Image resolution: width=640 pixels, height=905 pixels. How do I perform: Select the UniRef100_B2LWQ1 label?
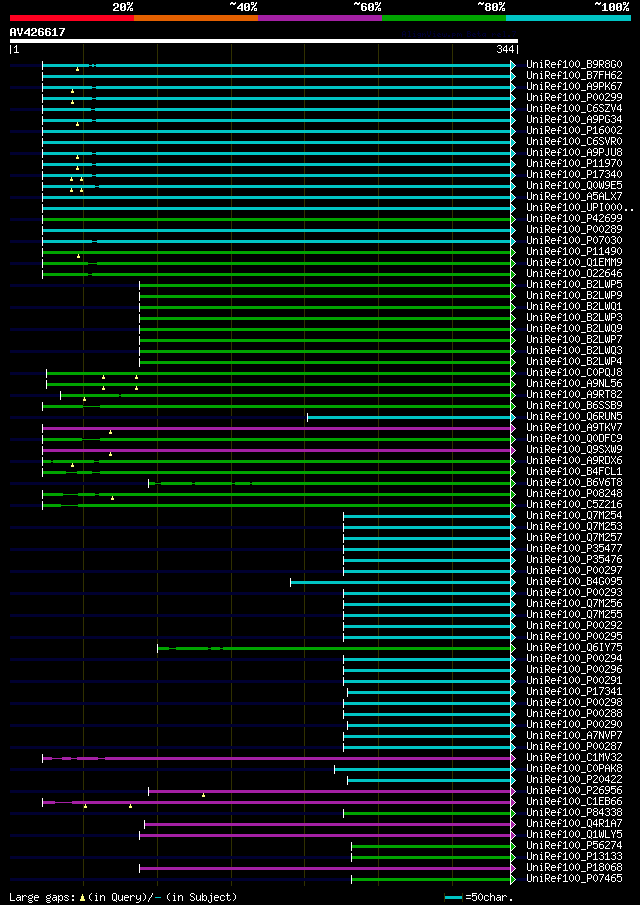tap(574, 307)
